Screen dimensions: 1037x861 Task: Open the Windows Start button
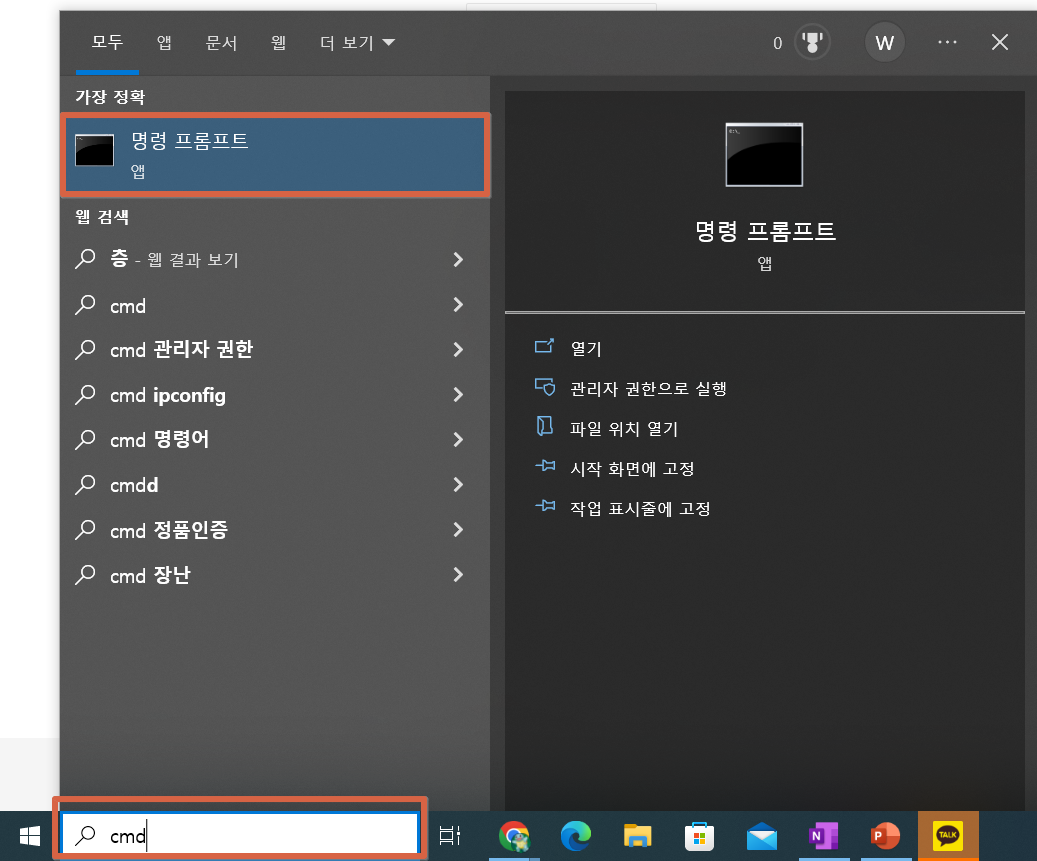[x=30, y=836]
